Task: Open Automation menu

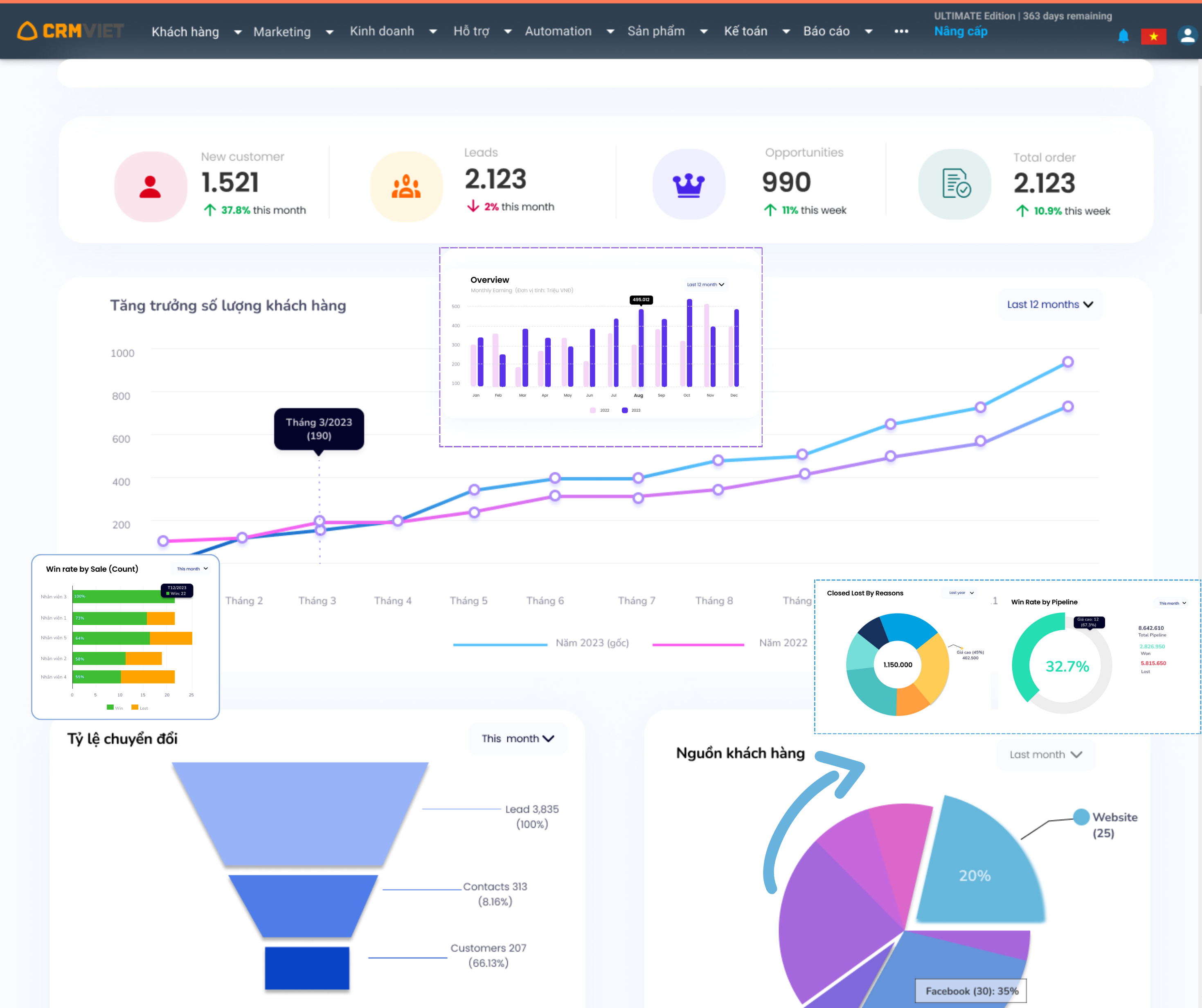Action: tap(558, 31)
